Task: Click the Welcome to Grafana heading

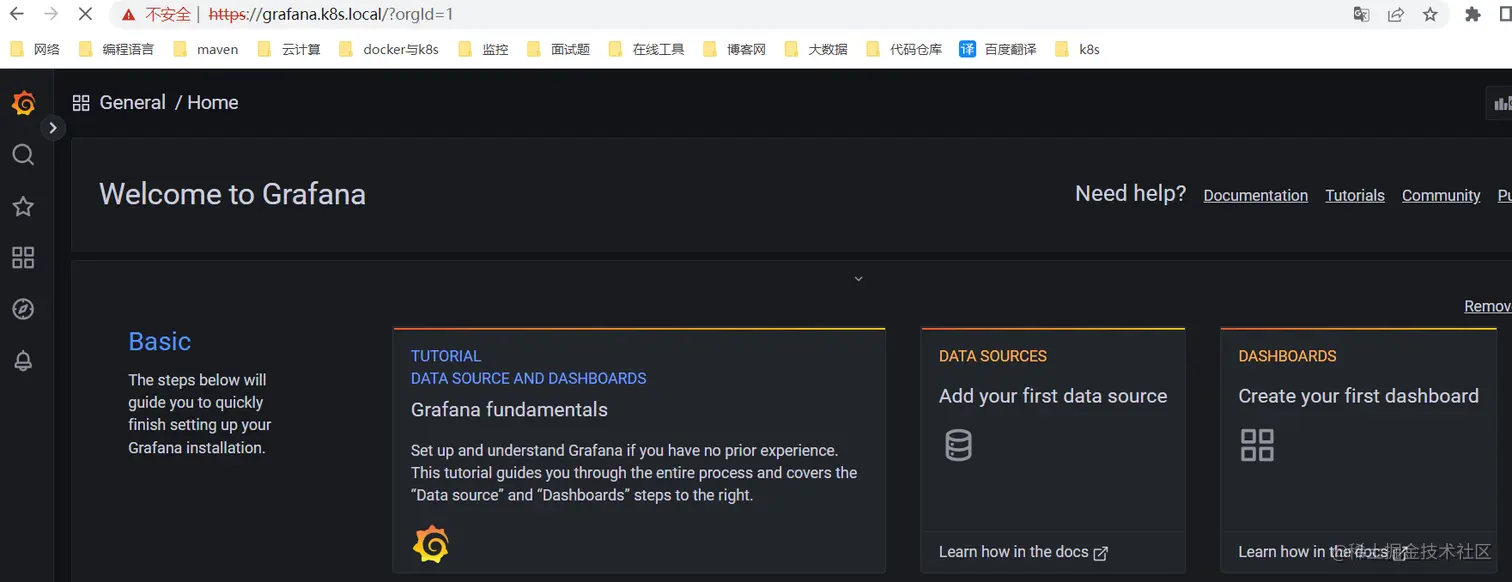Action: pyautogui.click(x=232, y=194)
